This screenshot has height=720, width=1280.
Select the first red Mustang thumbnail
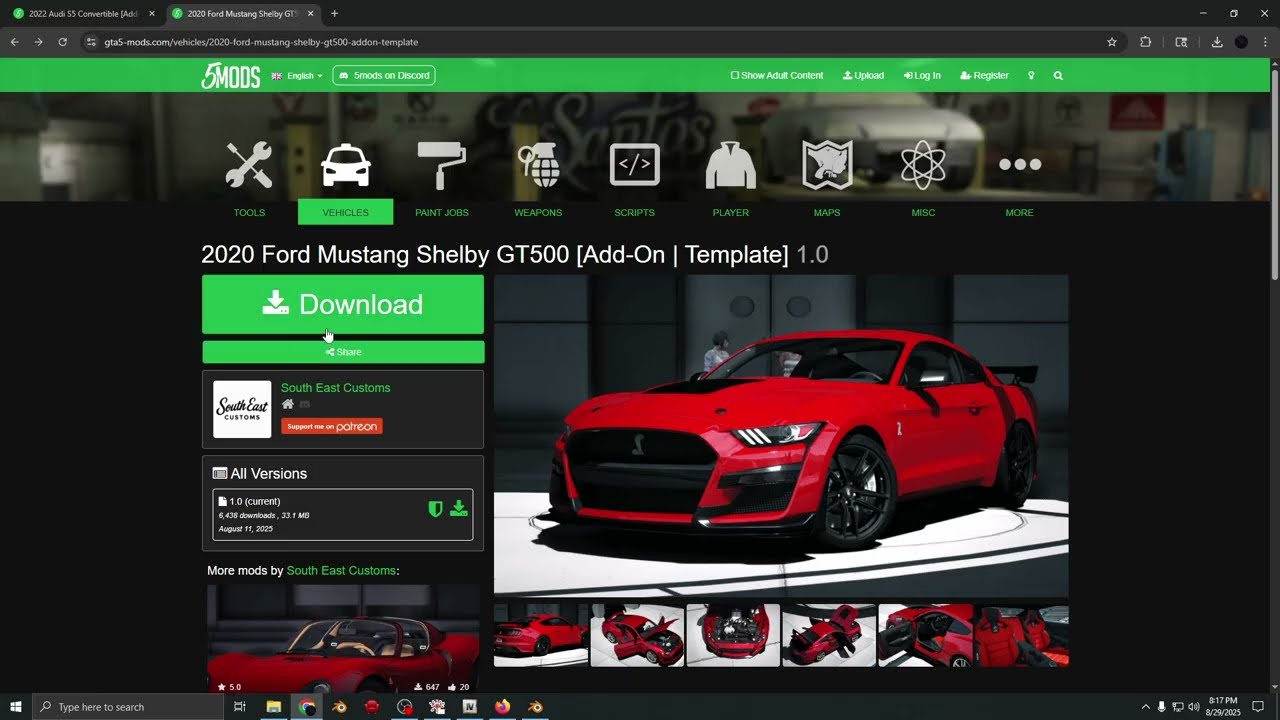pyautogui.click(x=541, y=635)
